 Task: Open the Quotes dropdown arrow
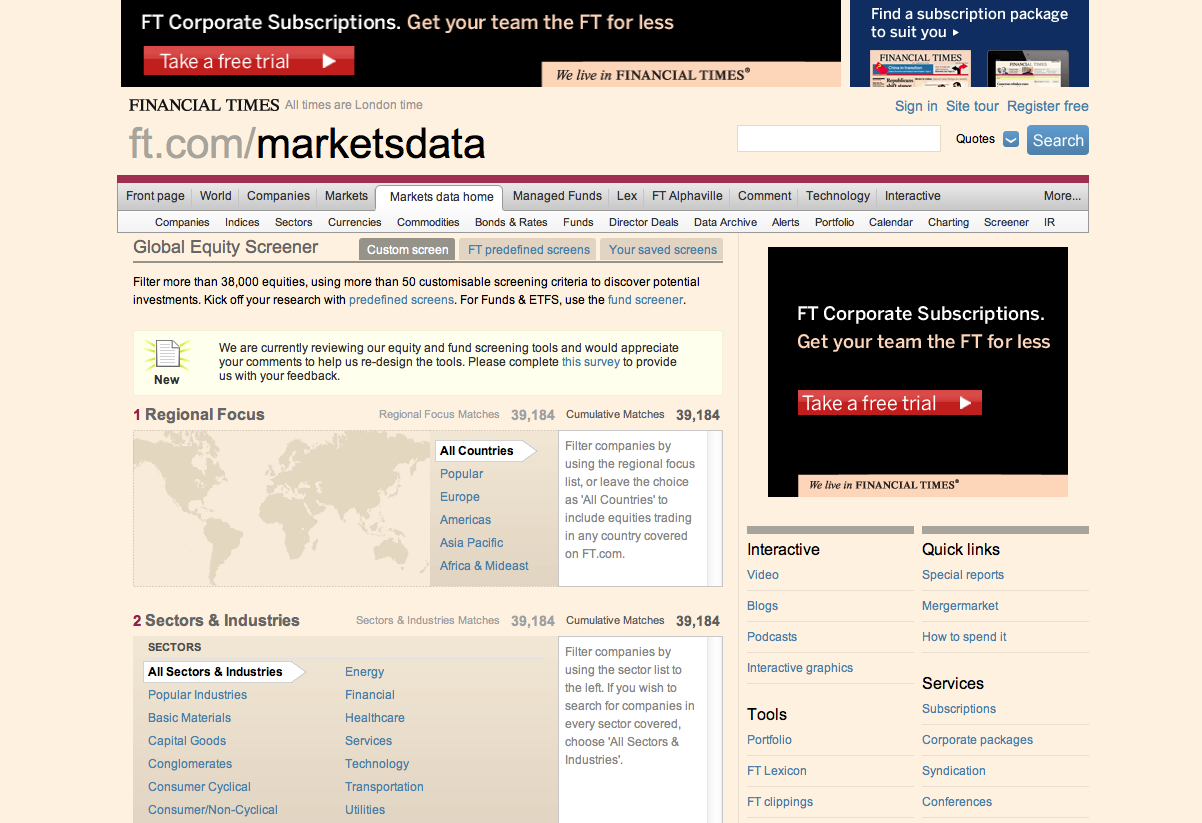(1010, 139)
